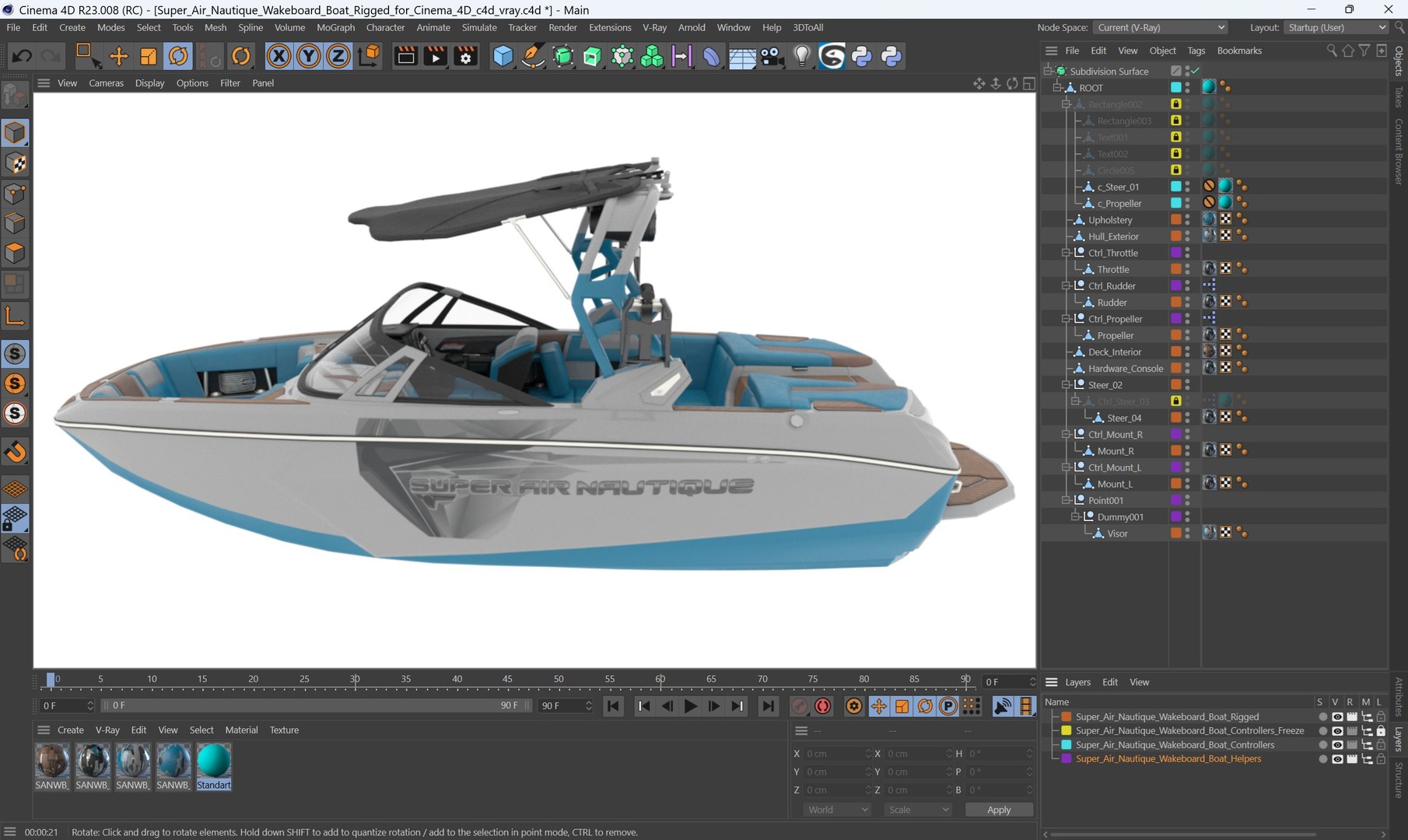Enable the Snap magnet tool
Image resolution: width=1408 pixels, height=840 pixels.
pyautogui.click(x=15, y=452)
